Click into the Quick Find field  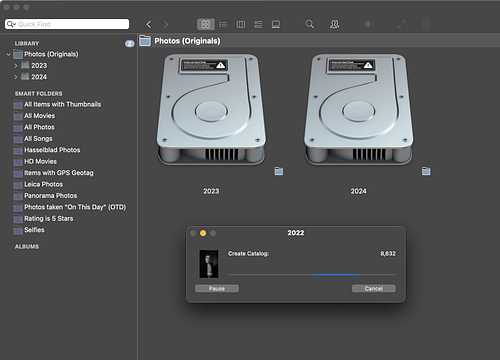point(67,24)
